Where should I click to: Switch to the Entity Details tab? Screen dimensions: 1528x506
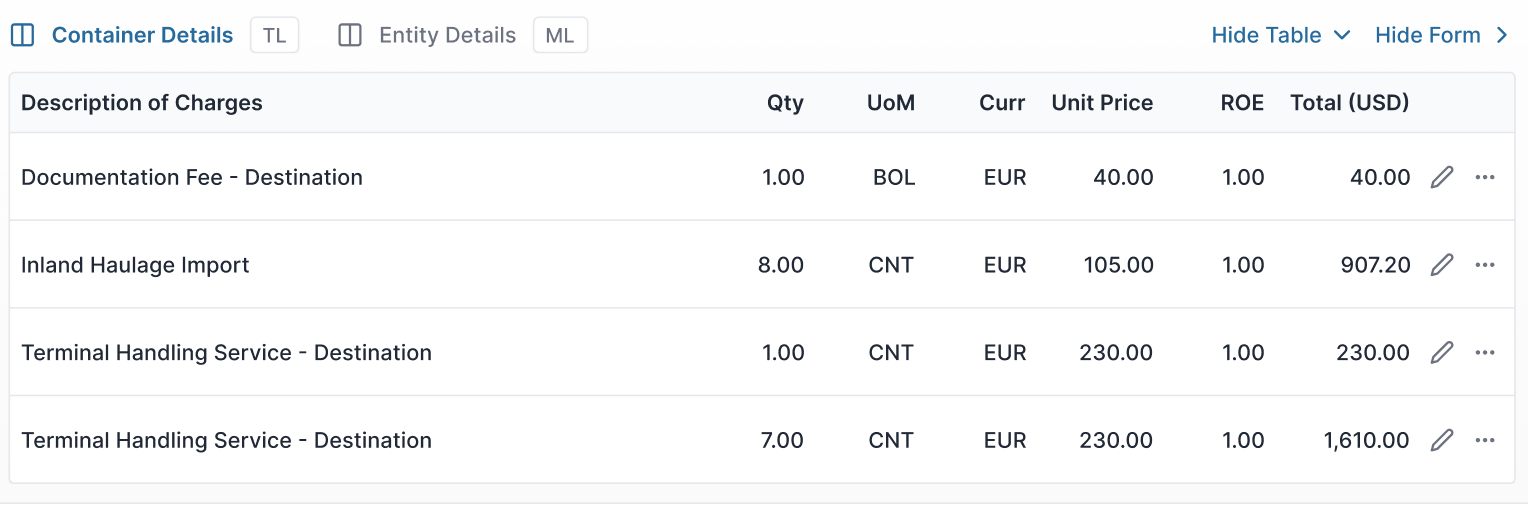(447, 36)
